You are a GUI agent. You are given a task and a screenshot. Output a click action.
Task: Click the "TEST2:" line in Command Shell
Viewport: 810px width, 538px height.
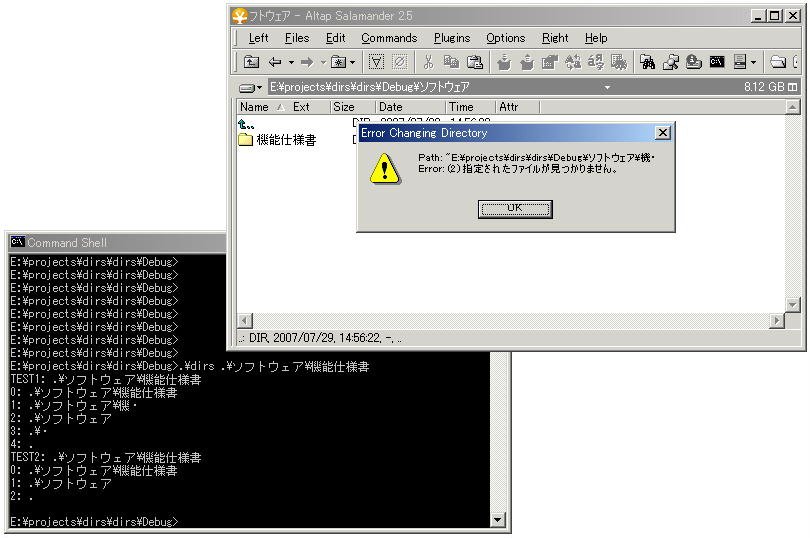coord(106,457)
